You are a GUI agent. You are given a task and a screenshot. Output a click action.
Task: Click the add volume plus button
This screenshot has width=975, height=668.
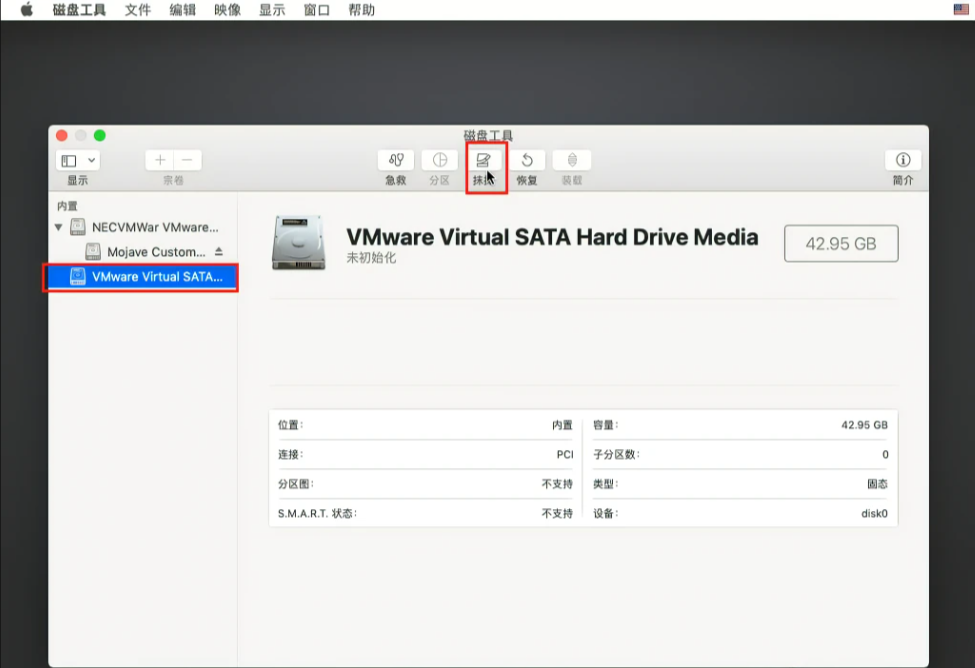tap(160, 160)
